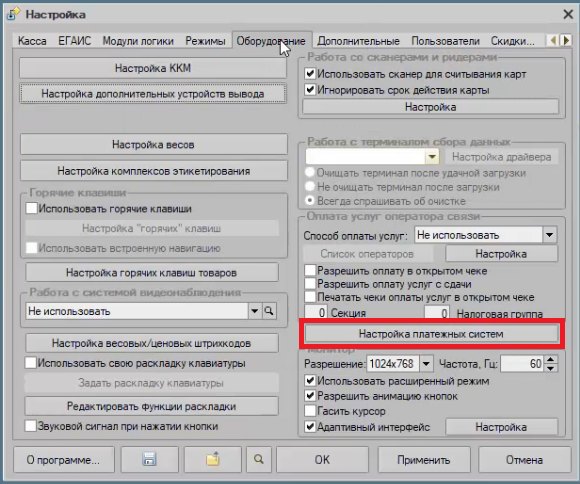Click the Частота, Гц value field
This screenshot has height=484, width=580.
coord(522,364)
